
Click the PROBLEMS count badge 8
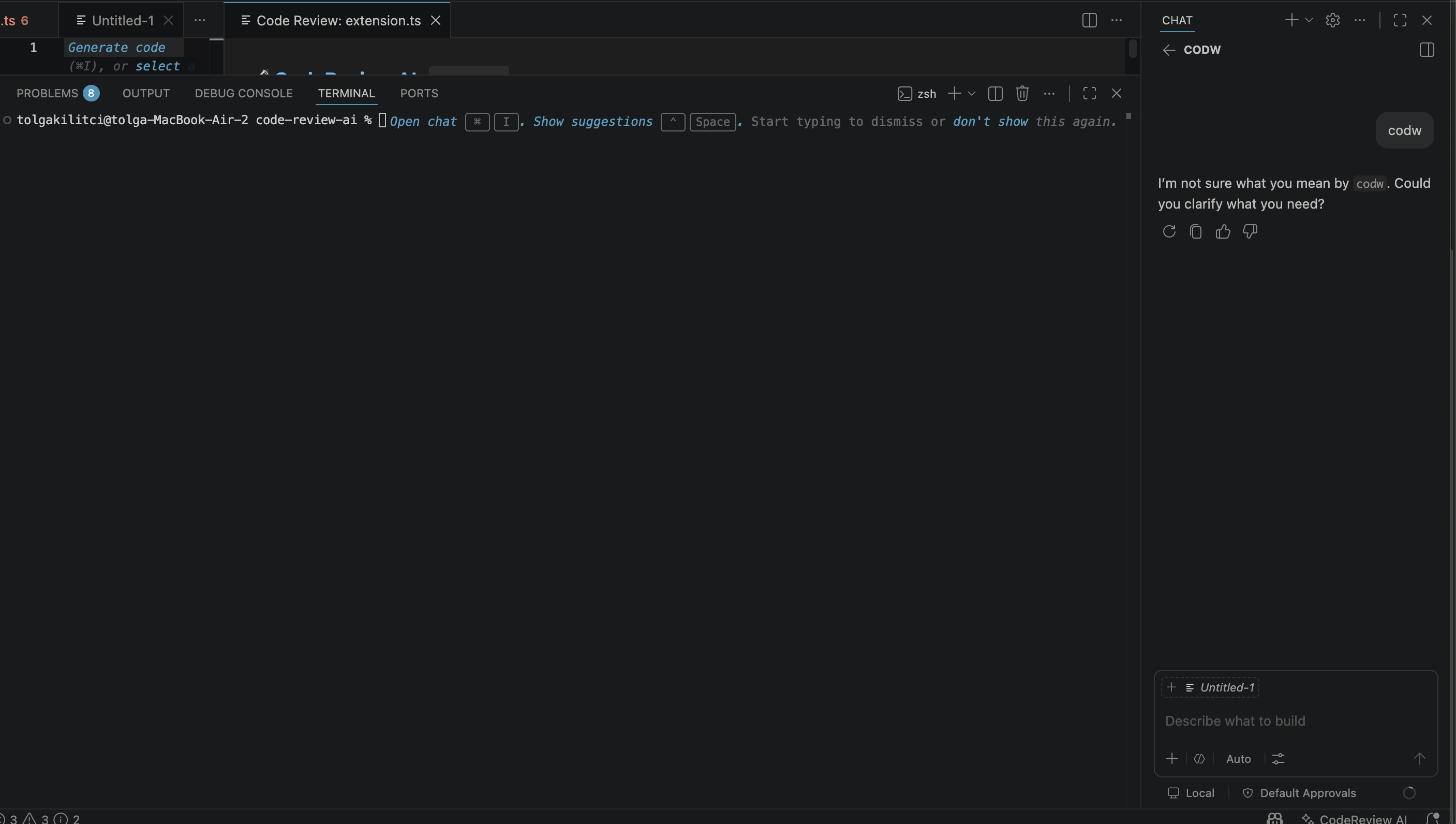[x=91, y=93]
